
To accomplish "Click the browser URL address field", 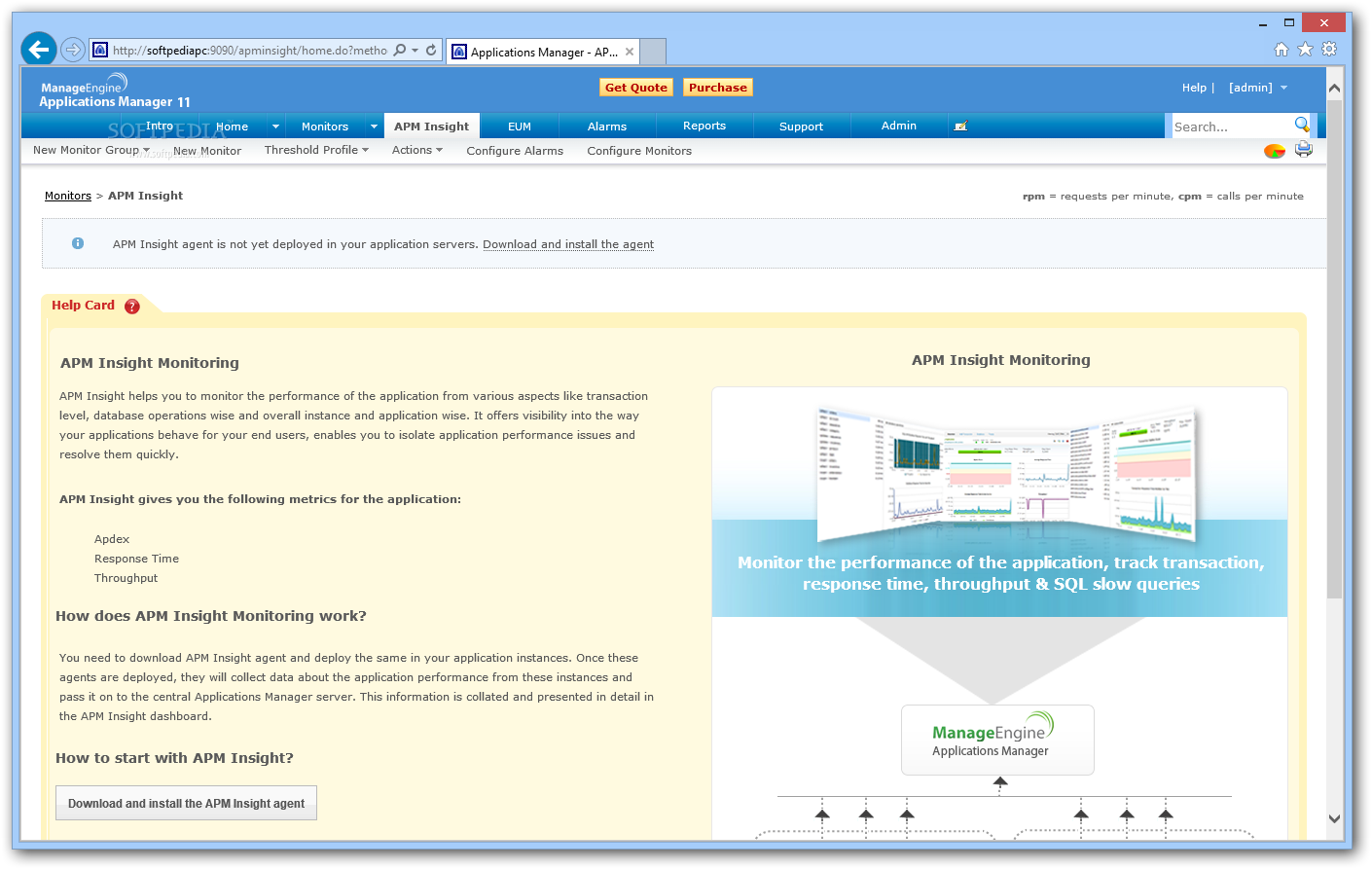I will 250,51.
